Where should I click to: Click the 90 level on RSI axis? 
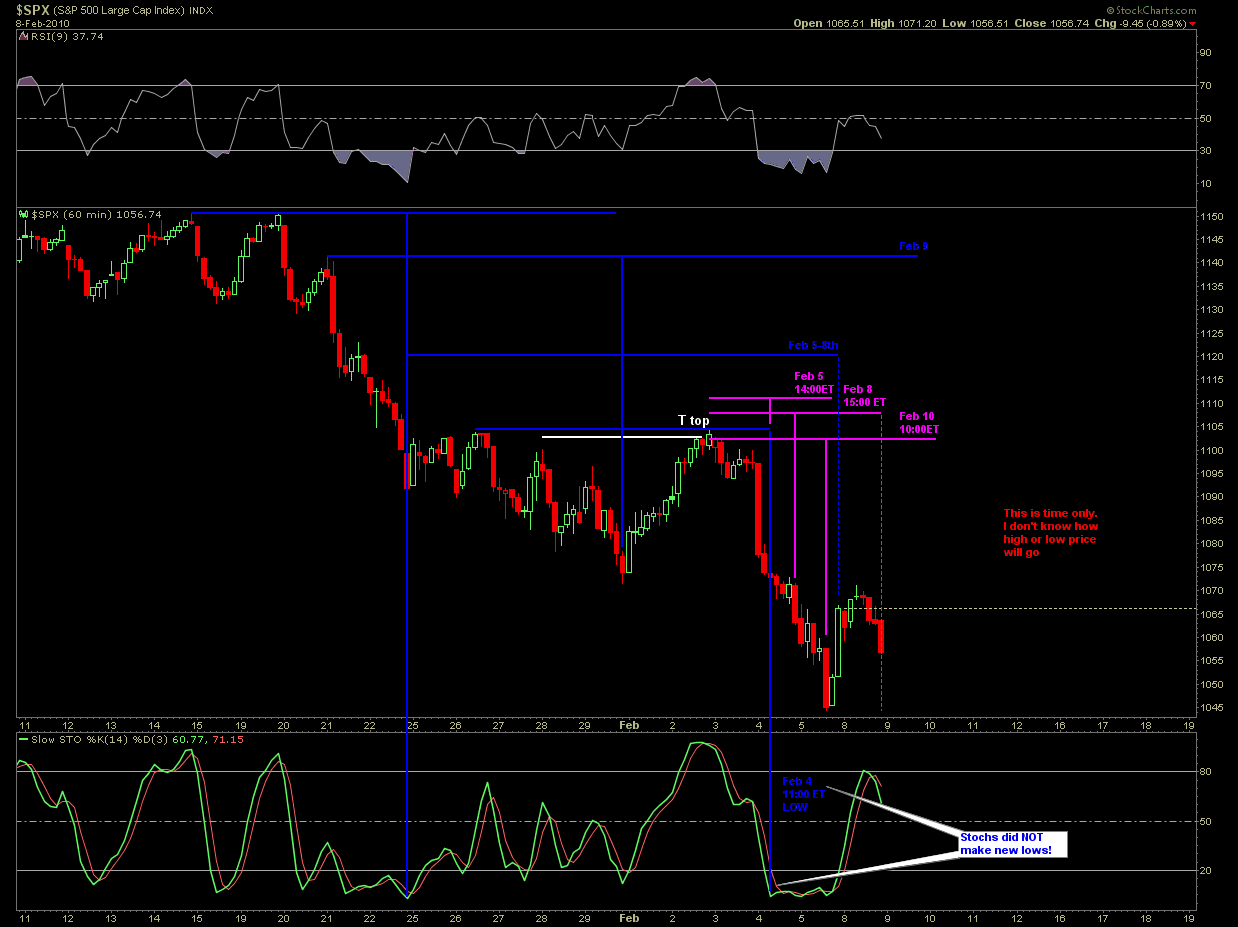tap(1206, 53)
